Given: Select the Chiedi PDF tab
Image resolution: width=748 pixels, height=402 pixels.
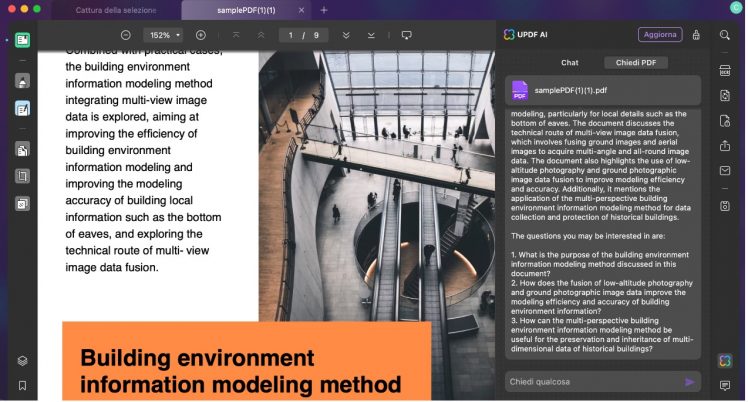Looking at the screenshot, I should 635,62.
